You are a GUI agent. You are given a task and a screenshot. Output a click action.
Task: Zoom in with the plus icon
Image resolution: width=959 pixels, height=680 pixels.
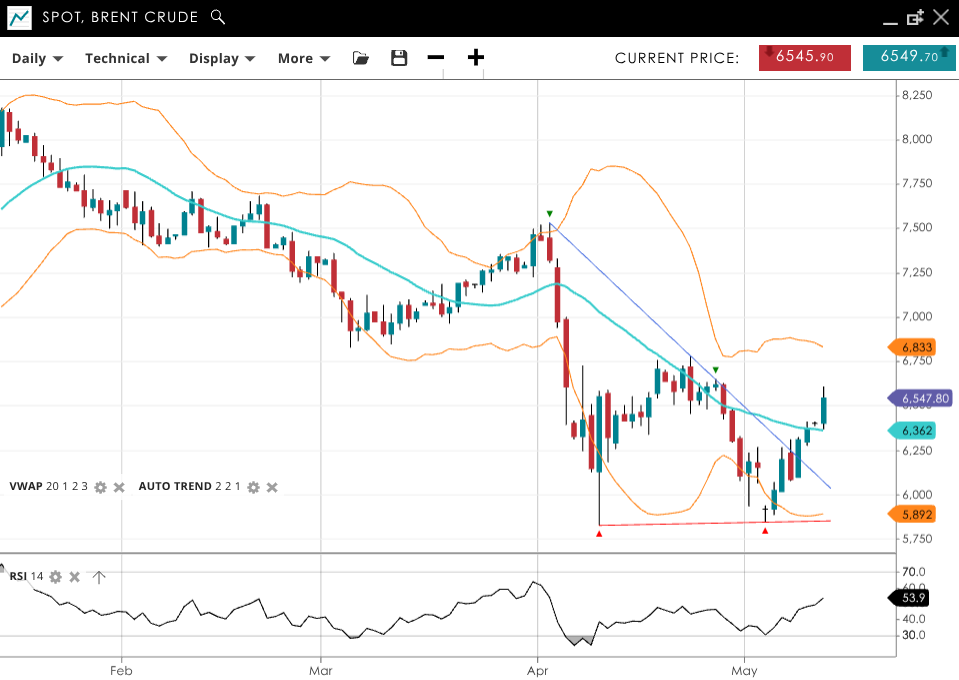[476, 58]
